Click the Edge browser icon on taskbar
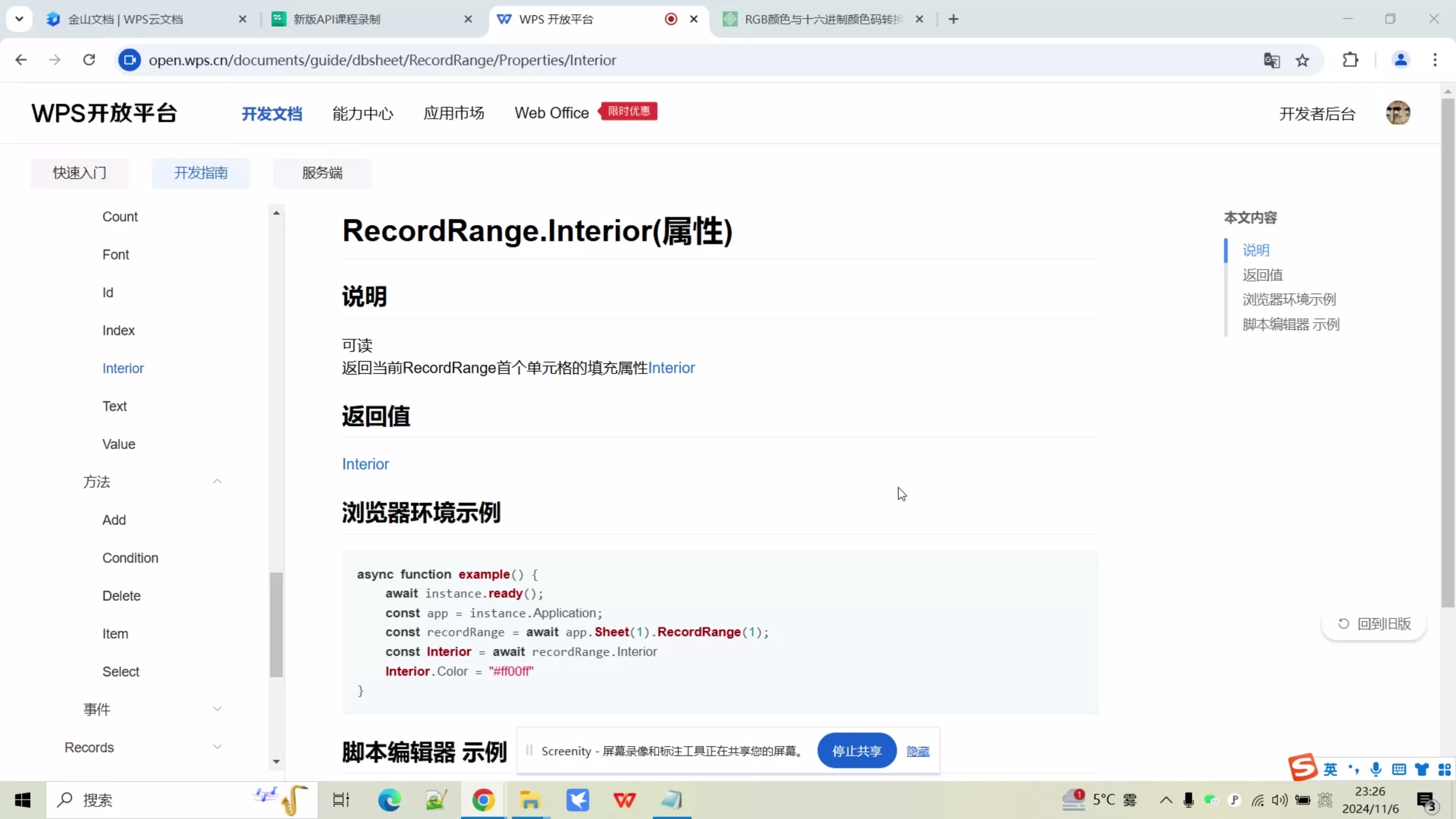Screen dimensions: 1456x819 [389, 800]
